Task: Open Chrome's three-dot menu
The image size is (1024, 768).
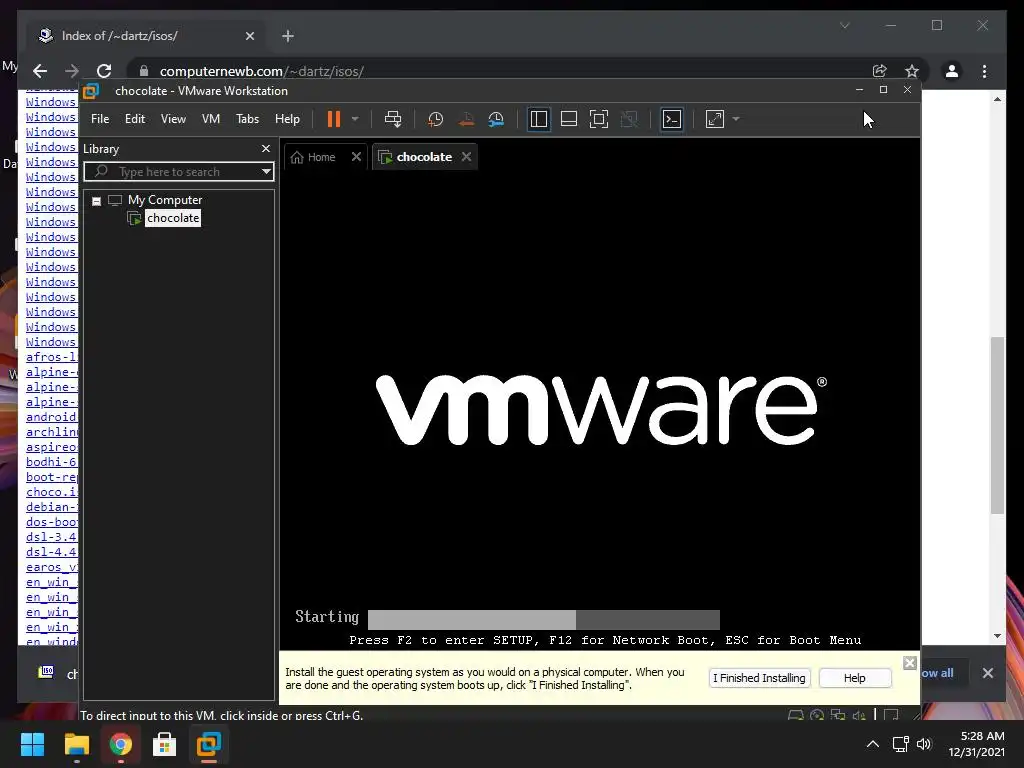Action: click(x=984, y=71)
